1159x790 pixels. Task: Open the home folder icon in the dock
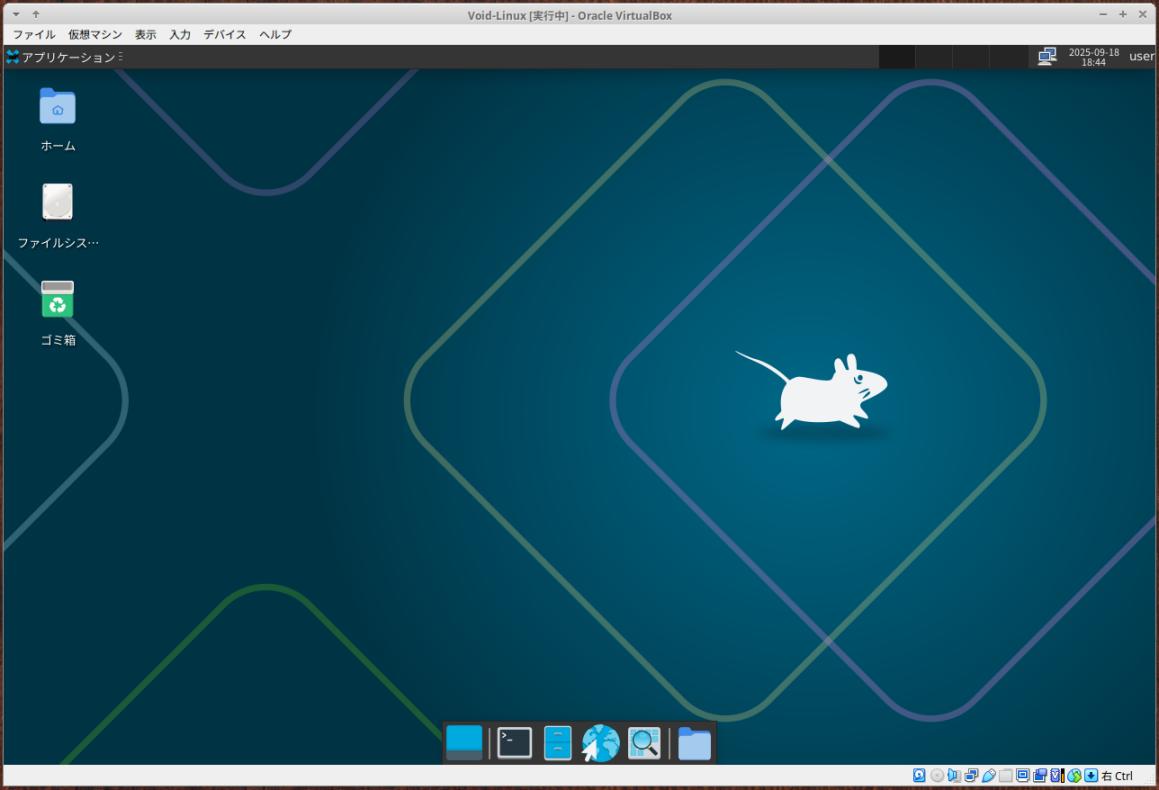click(x=694, y=743)
